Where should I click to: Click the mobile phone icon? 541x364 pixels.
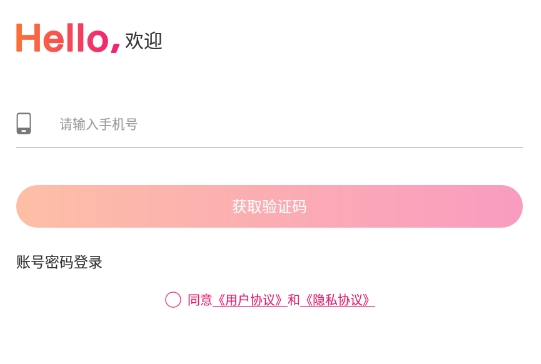coord(24,123)
